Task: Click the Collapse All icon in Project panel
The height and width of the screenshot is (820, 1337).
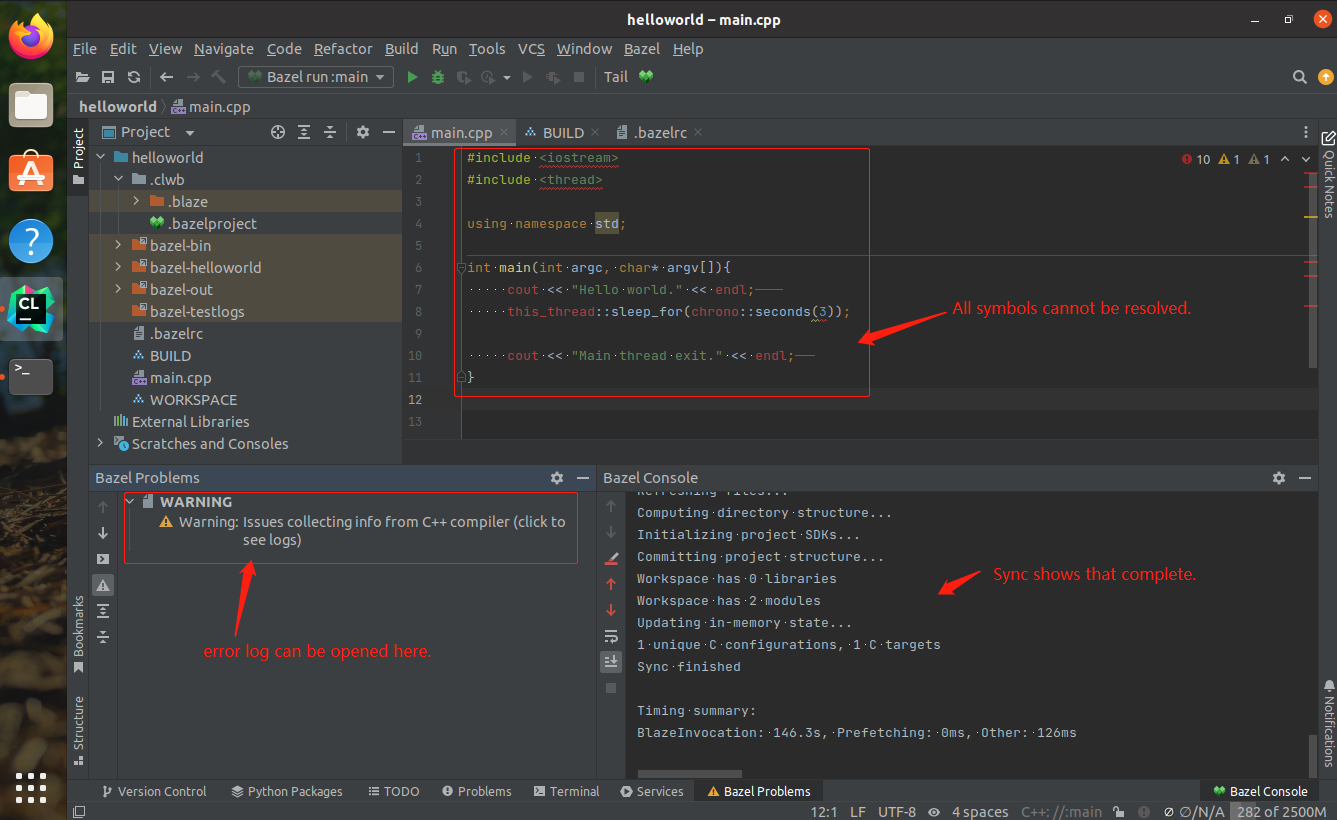Action: click(x=330, y=131)
